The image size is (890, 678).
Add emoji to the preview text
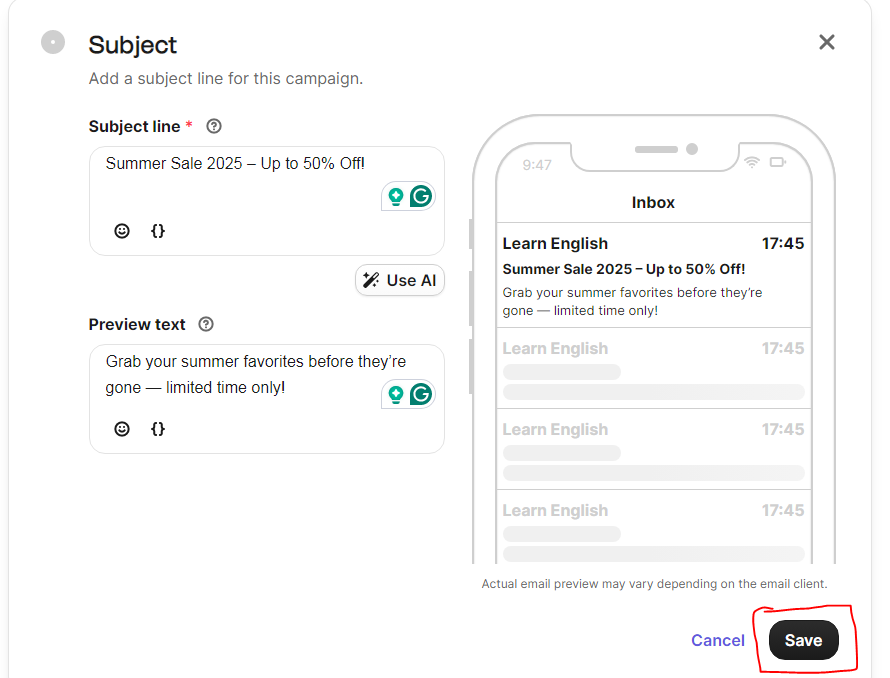pos(122,429)
